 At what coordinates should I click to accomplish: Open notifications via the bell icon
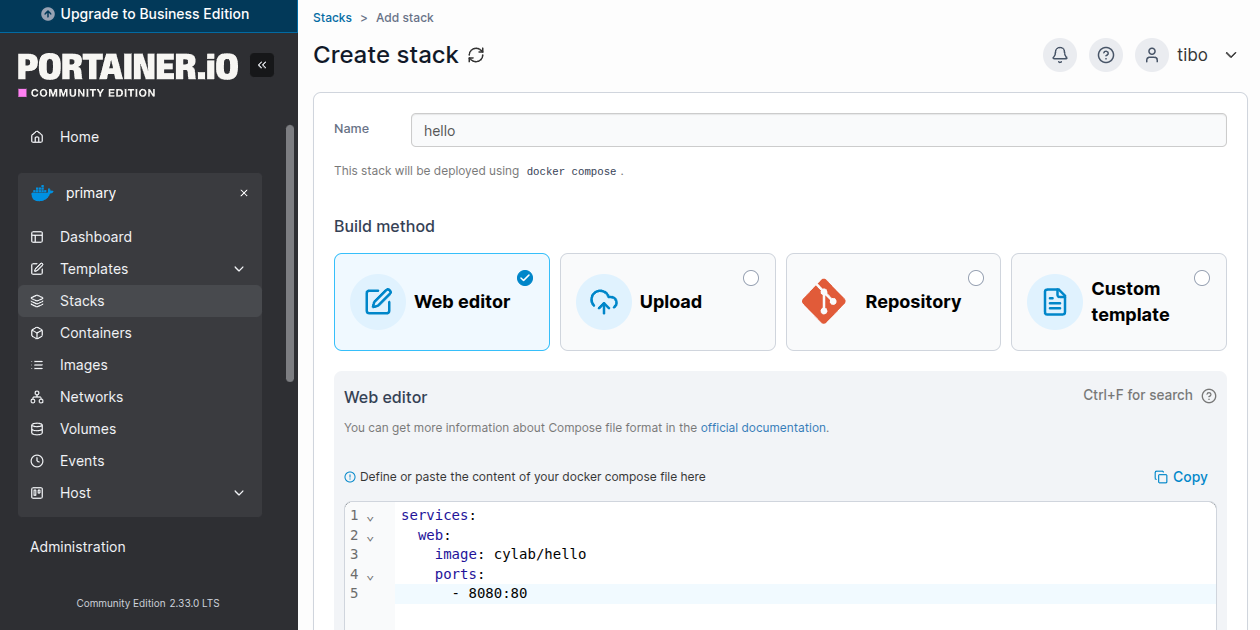click(1060, 55)
